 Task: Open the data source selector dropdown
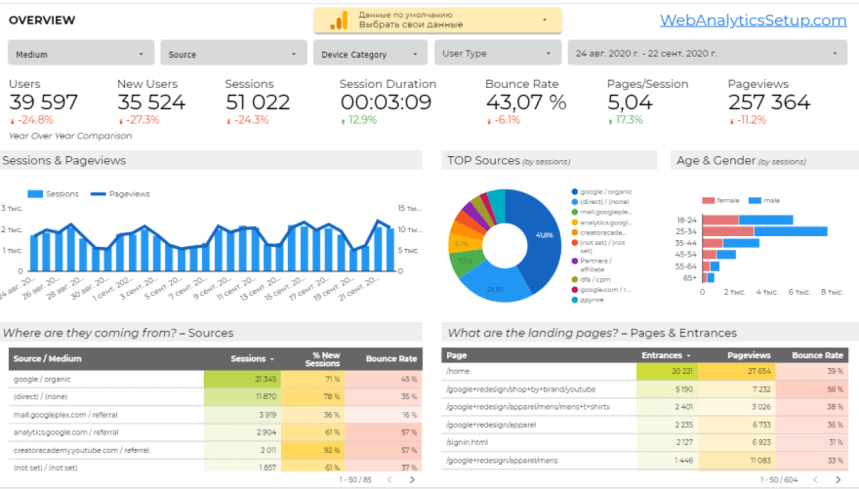pos(438,20)
